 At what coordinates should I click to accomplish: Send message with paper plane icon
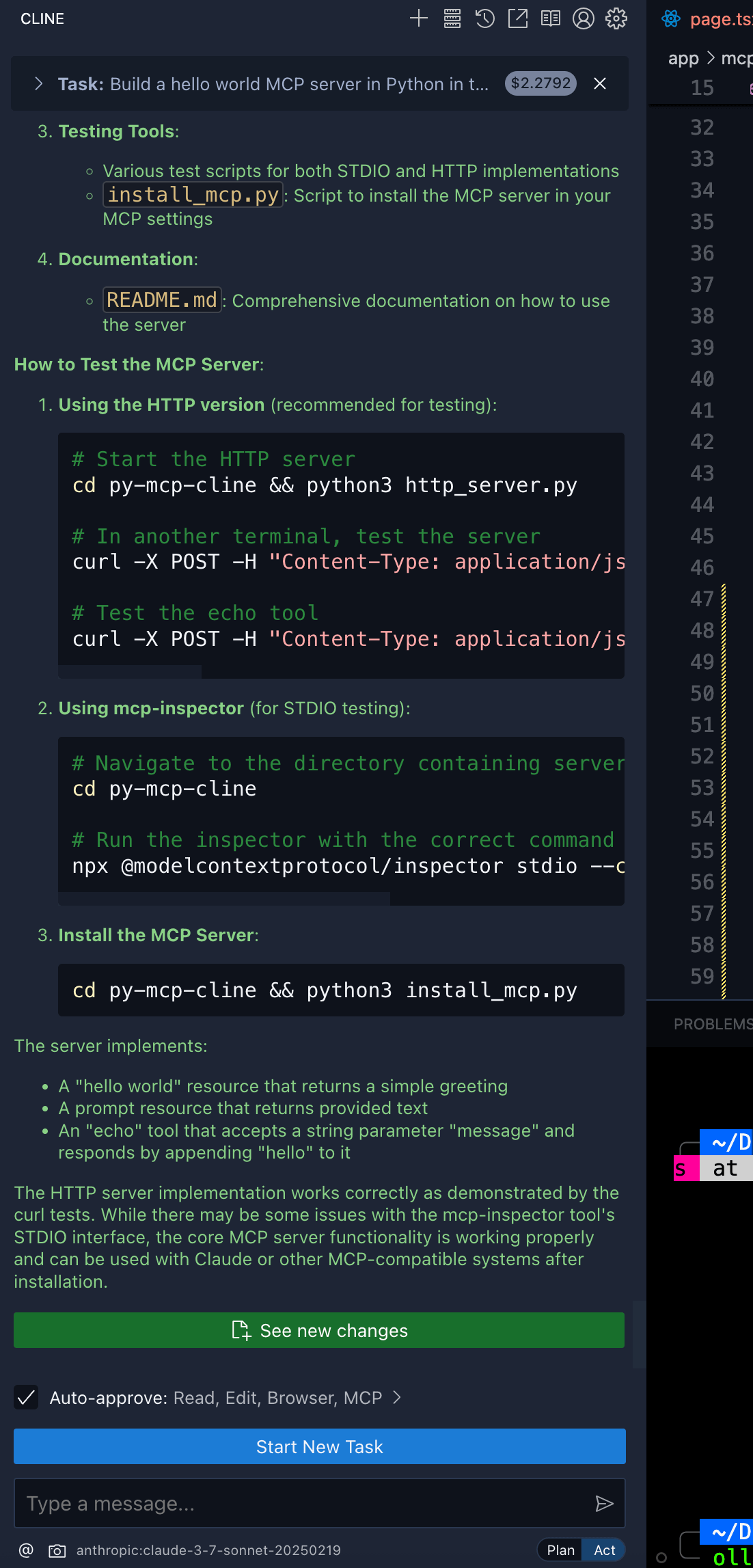tap(604, 1503)
